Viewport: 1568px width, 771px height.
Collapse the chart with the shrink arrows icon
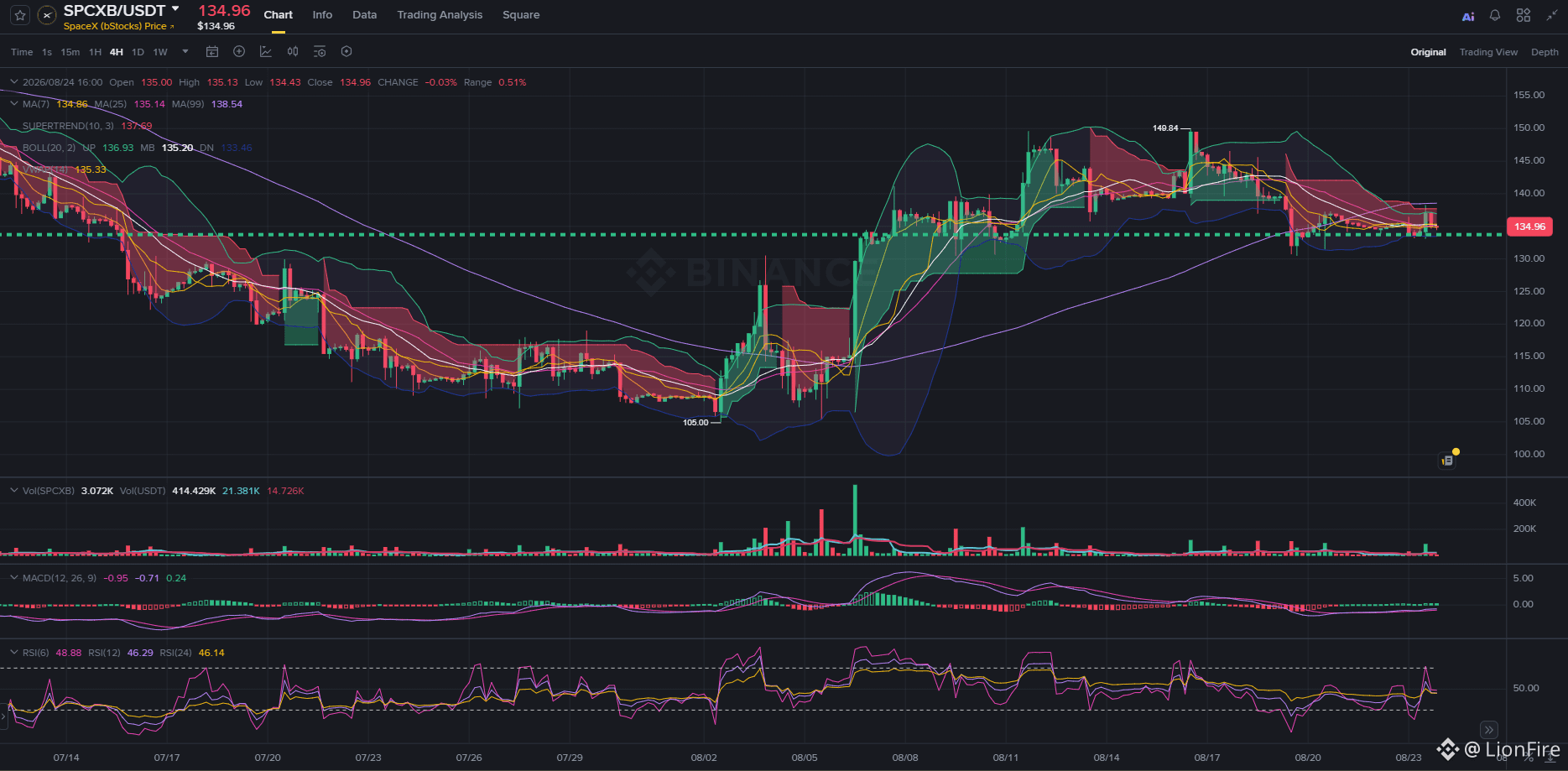coord(1552,15)
